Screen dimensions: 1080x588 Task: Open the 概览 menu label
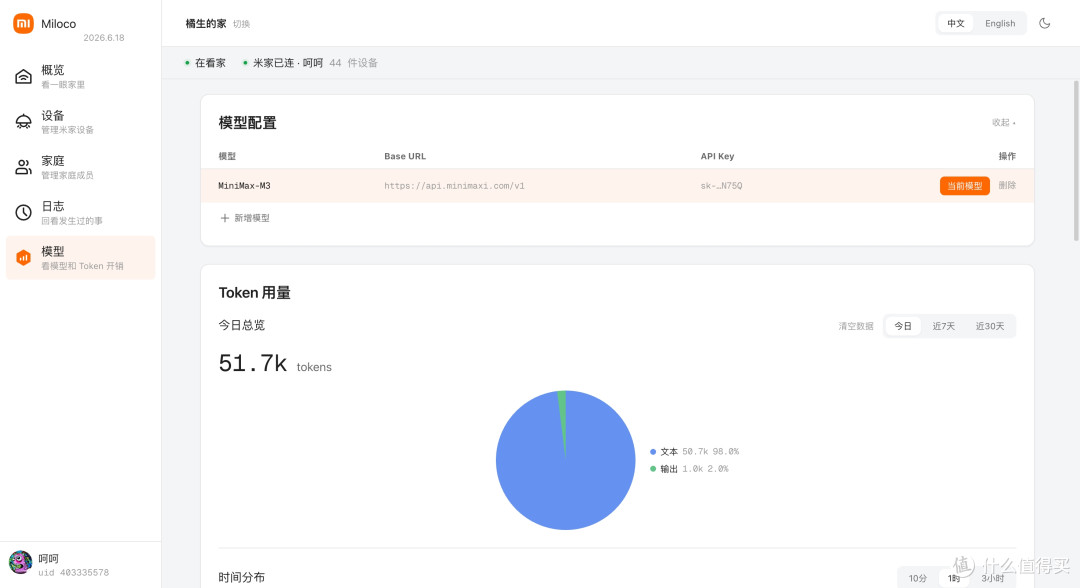click(52, 70)
